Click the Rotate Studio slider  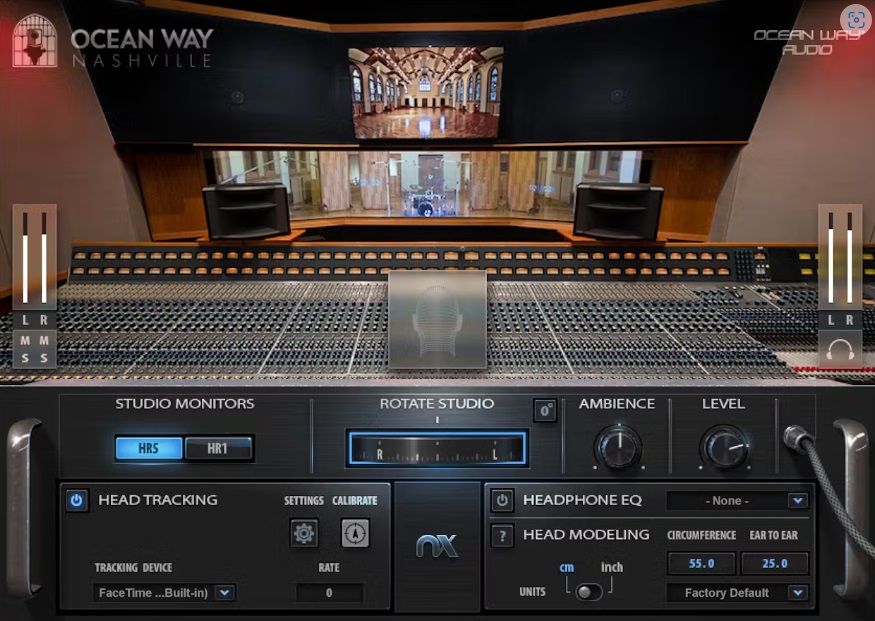[x=437, y=449]
